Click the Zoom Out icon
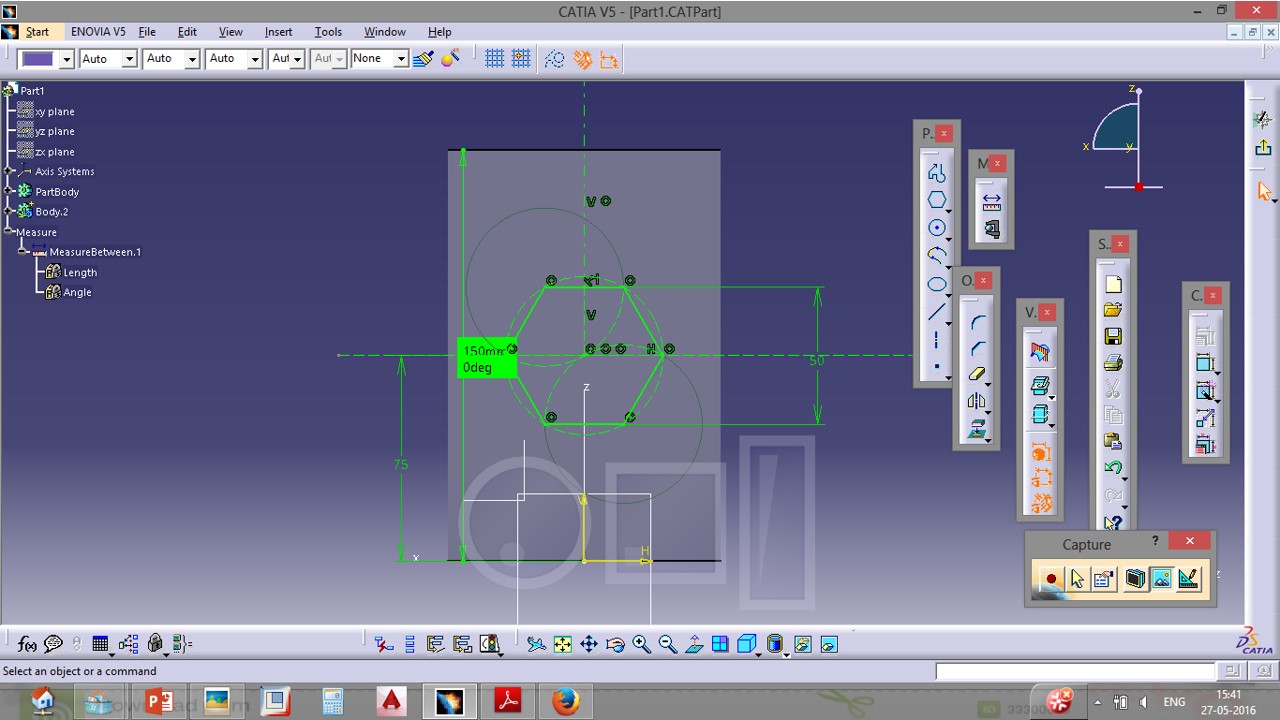 click(x=667, y=645)
